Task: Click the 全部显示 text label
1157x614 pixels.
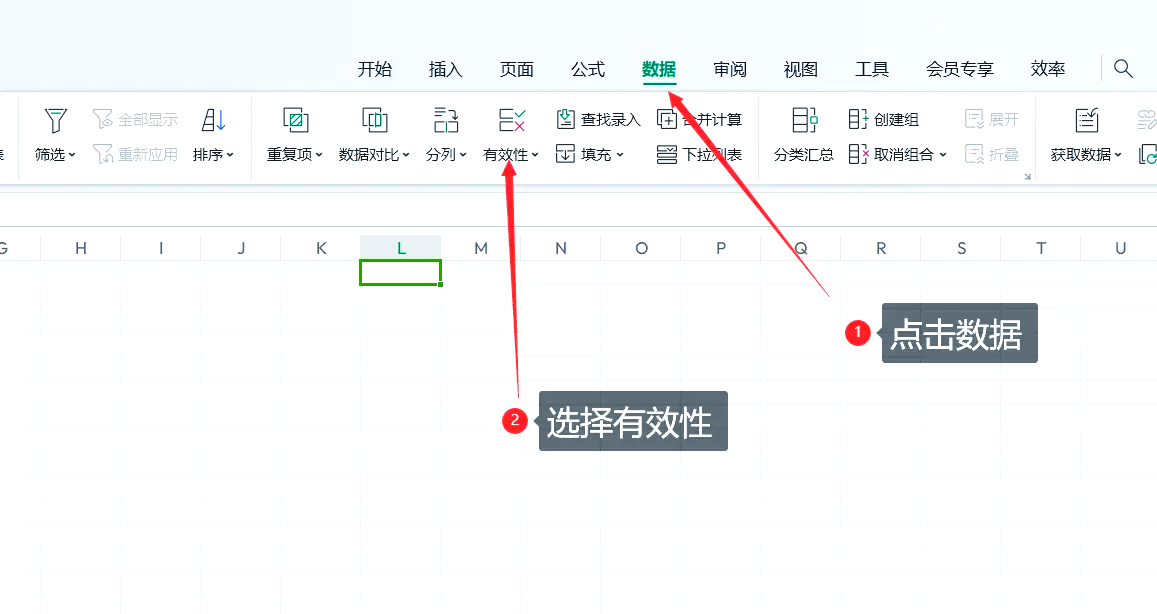Action: pyautogui.click(x=148, y=120)
